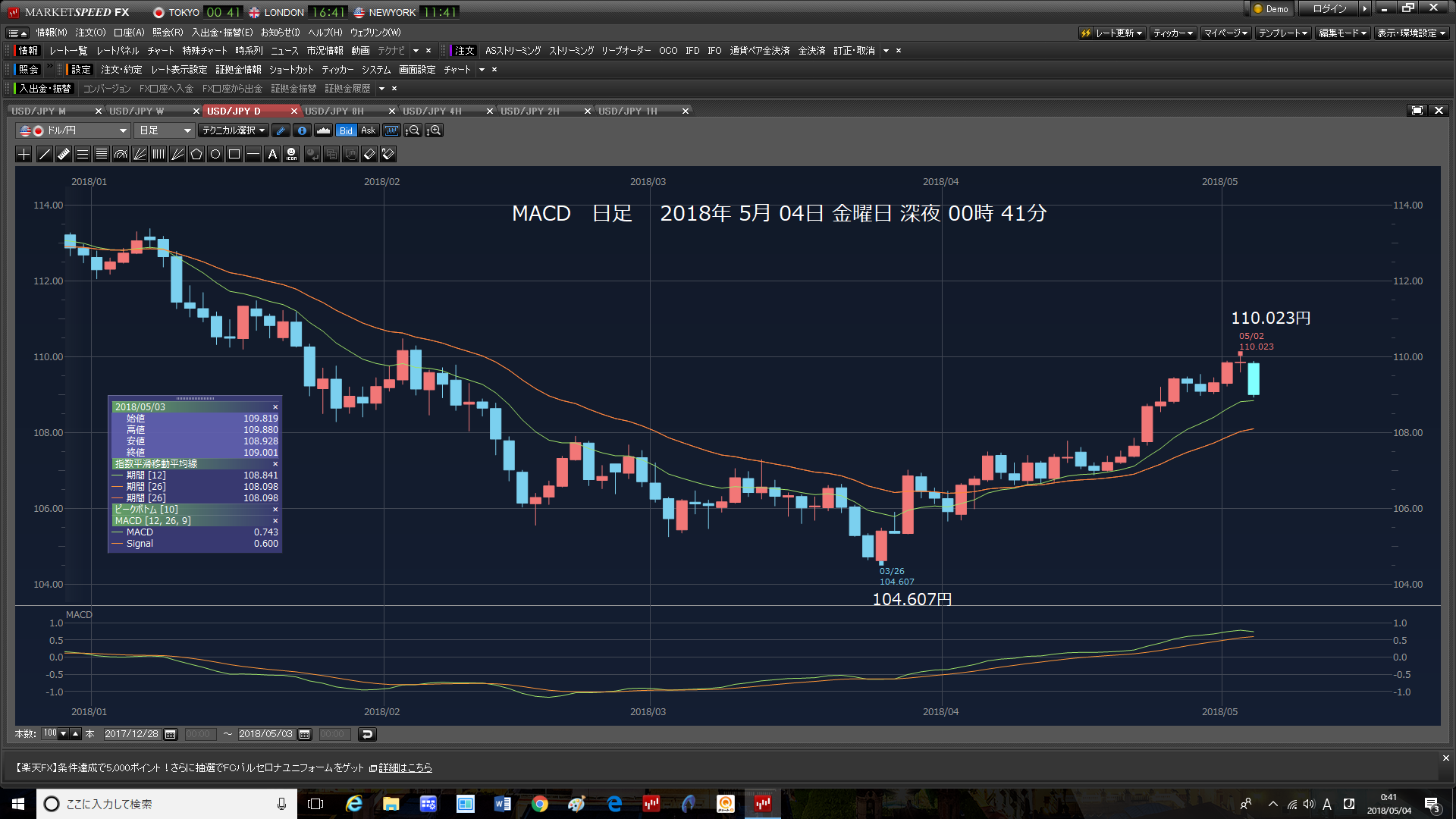This screenshot has width=1456, height=819.
Task: Open the マイページ dropdown
Action: (x=1226, y=33)
